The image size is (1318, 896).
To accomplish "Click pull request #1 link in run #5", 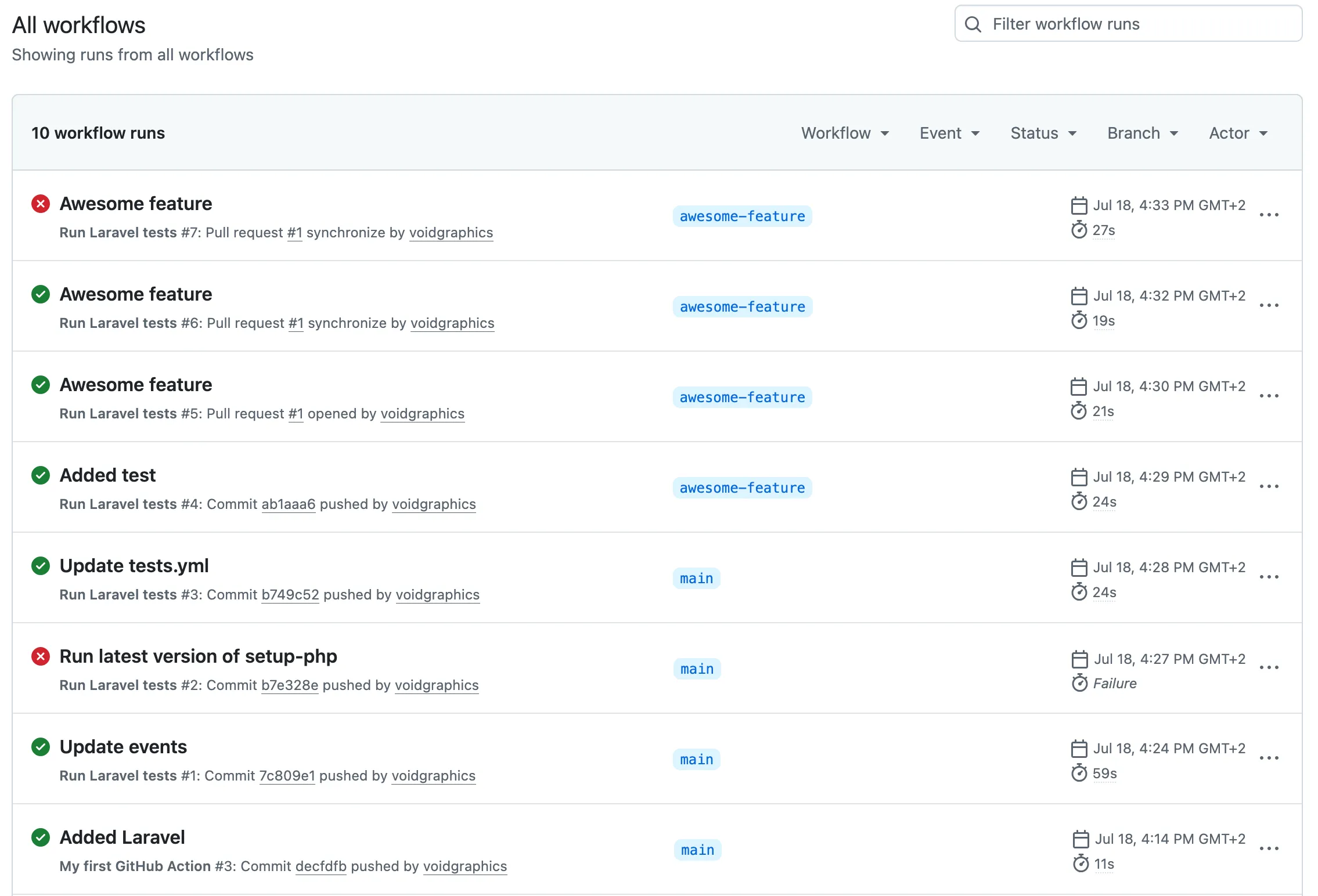I will coord(296,414).
